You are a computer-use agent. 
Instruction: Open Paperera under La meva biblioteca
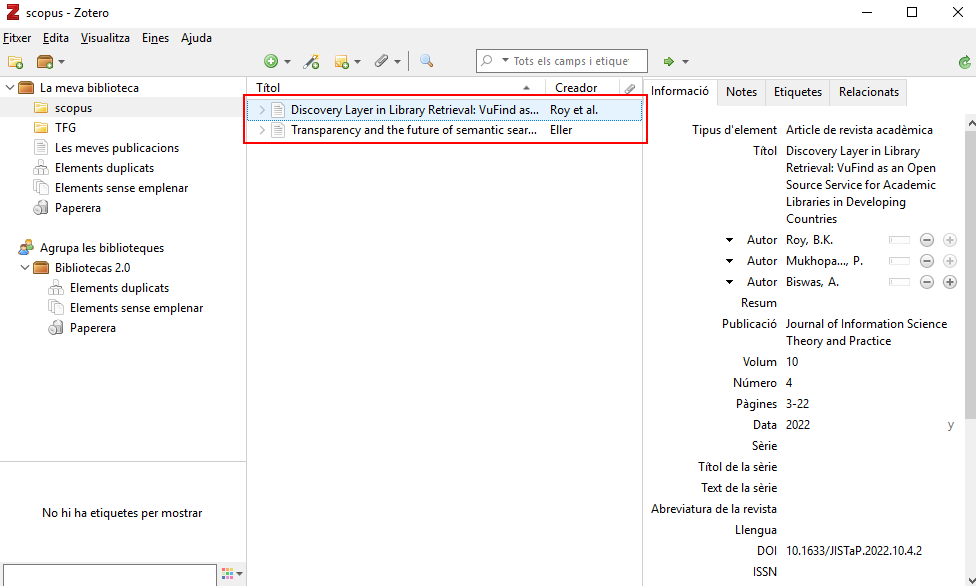[78, 207]
